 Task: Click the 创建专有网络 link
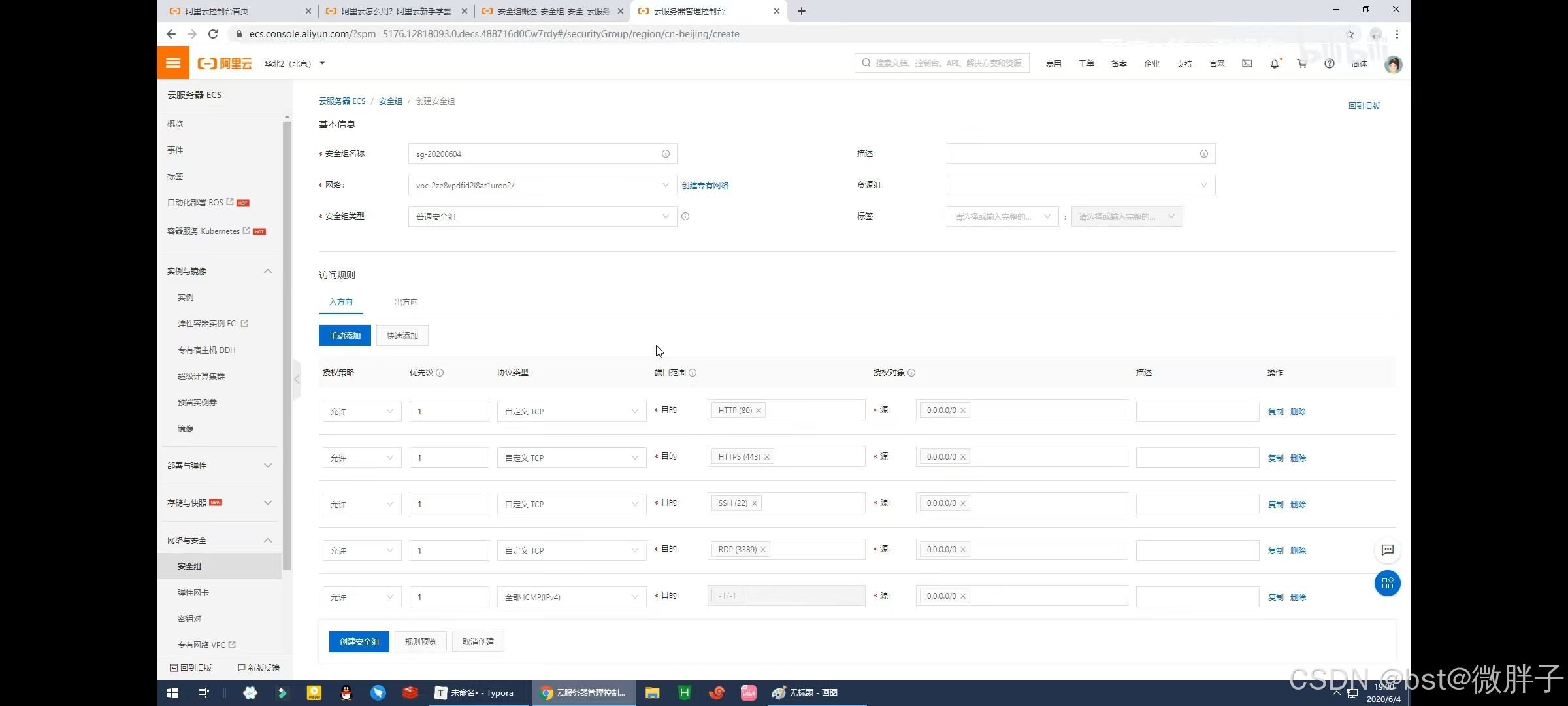(x=705, y=185)
